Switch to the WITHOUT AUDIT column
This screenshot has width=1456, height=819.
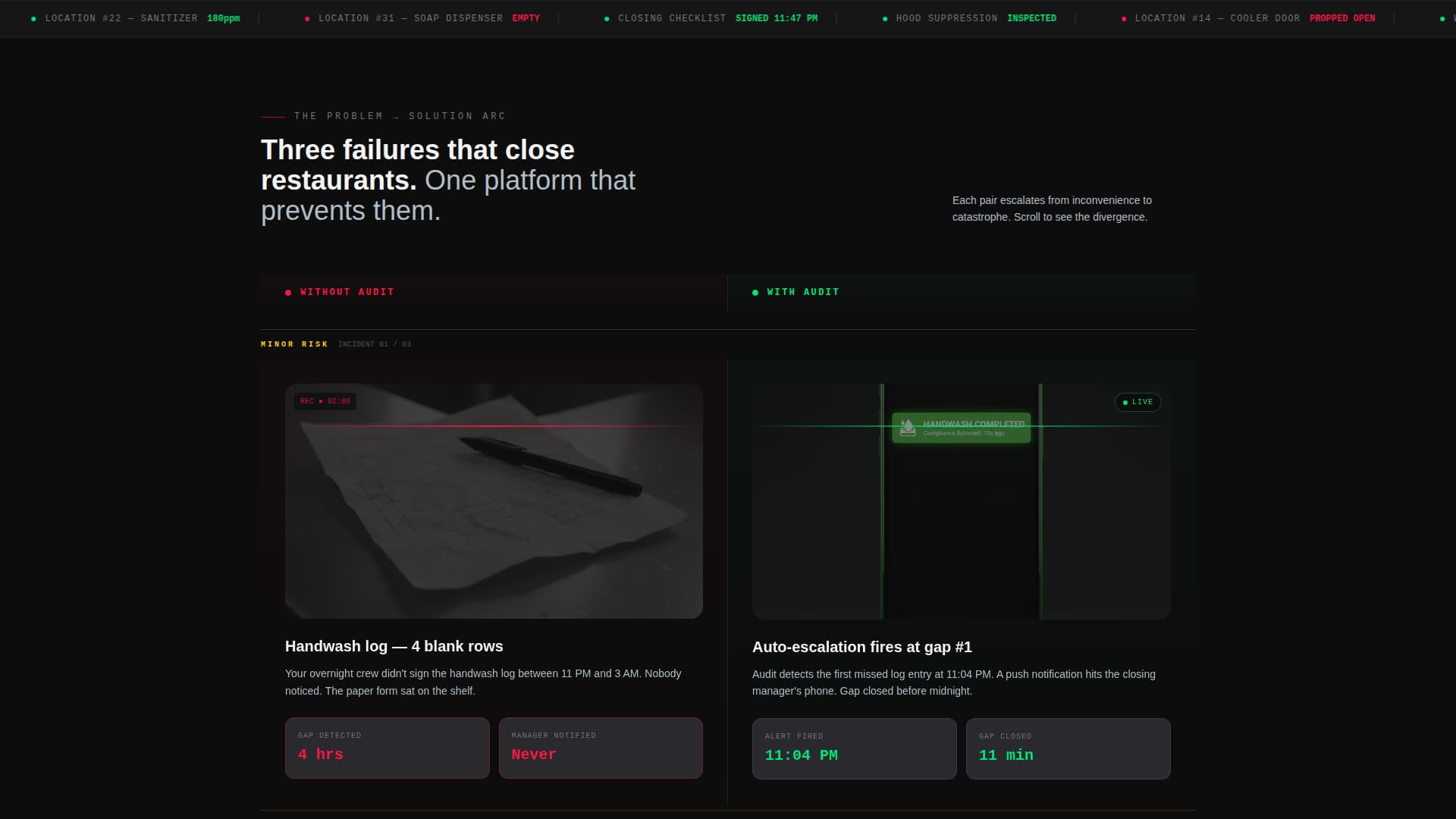347,291
